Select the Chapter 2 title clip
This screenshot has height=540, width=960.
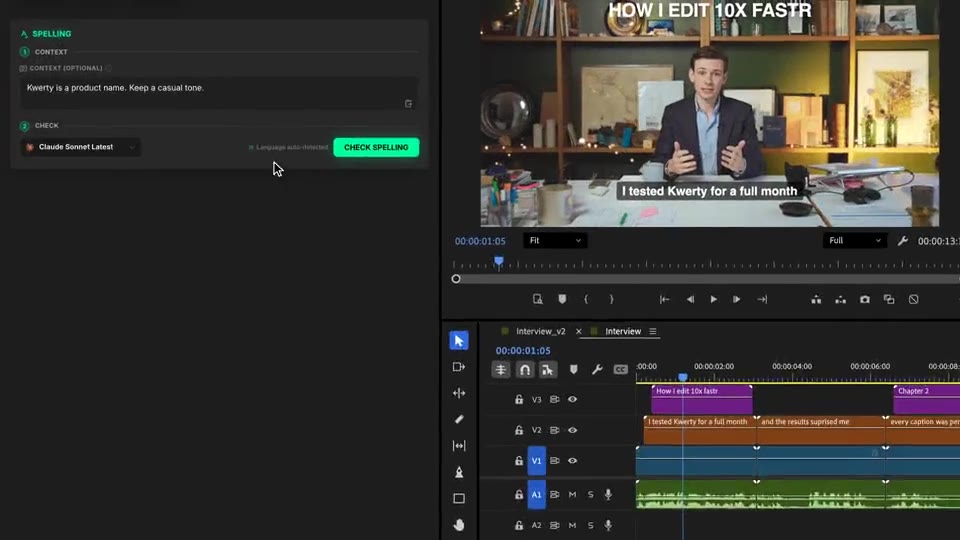[926, 399]
